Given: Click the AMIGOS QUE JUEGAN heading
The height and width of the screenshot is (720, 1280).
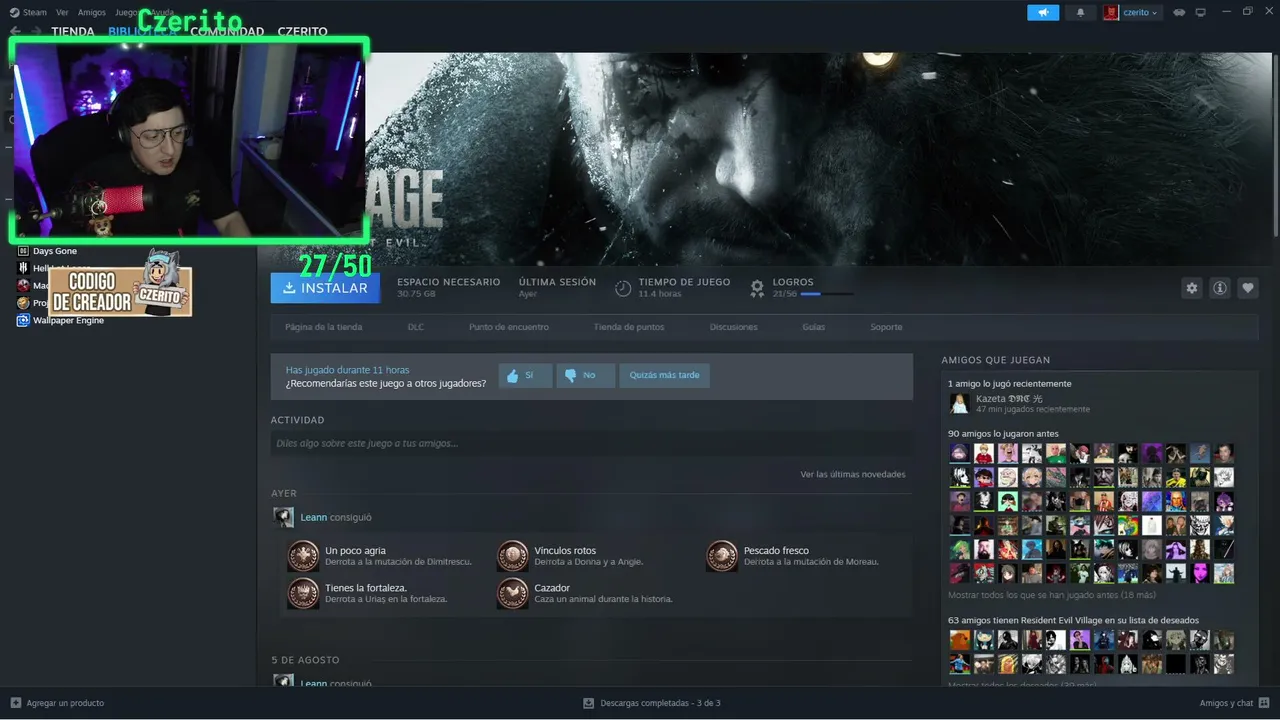Looking at the screenshot, I should click(x=995, y=360).
